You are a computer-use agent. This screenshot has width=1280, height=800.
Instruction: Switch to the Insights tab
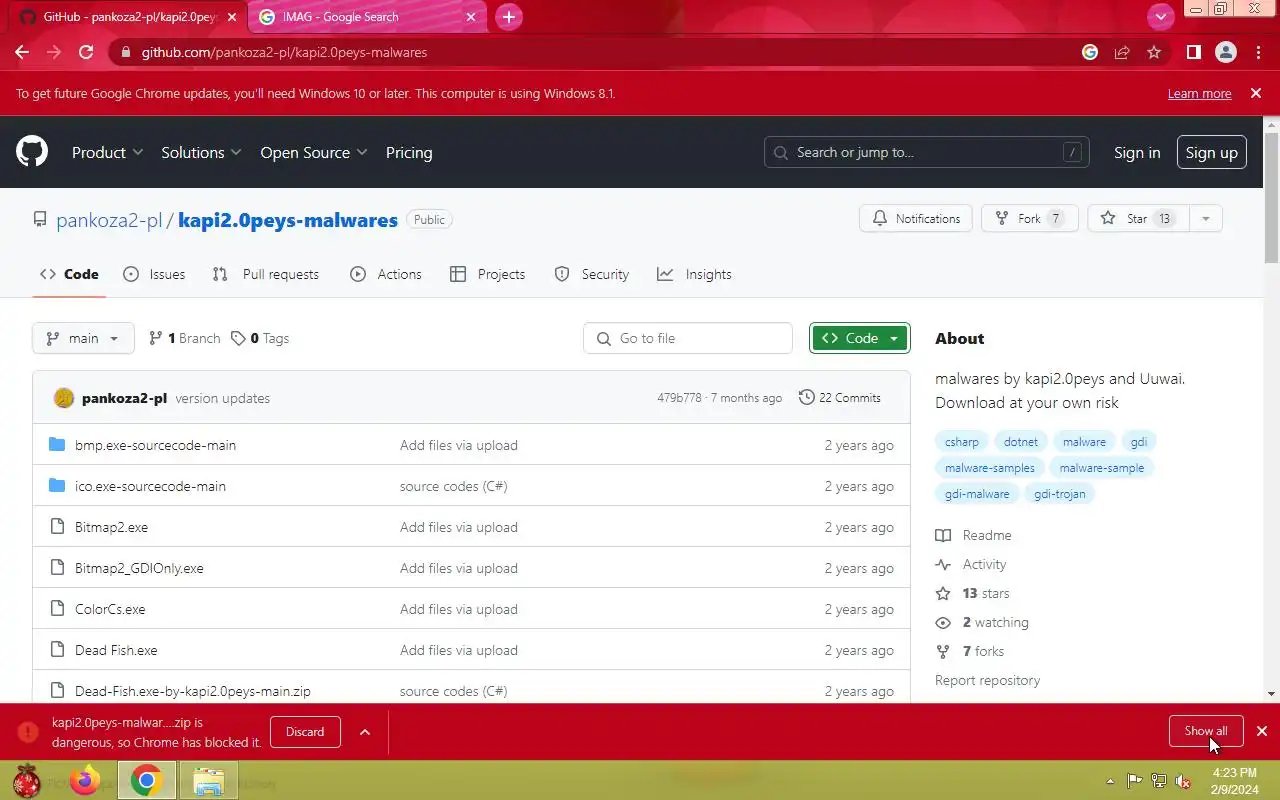(694, 274)
